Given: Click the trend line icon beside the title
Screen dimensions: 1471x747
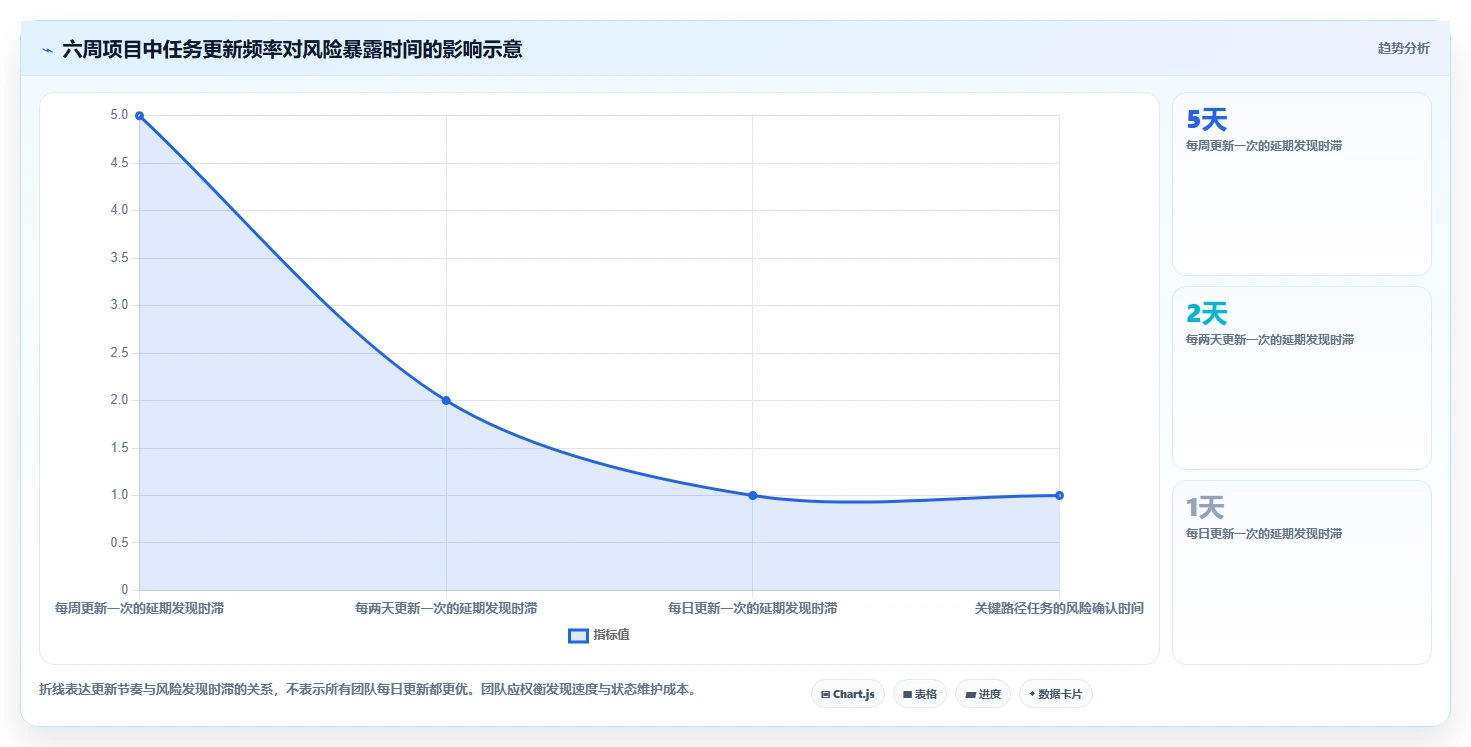Looking at the screenshot, I should click(47, 50).
